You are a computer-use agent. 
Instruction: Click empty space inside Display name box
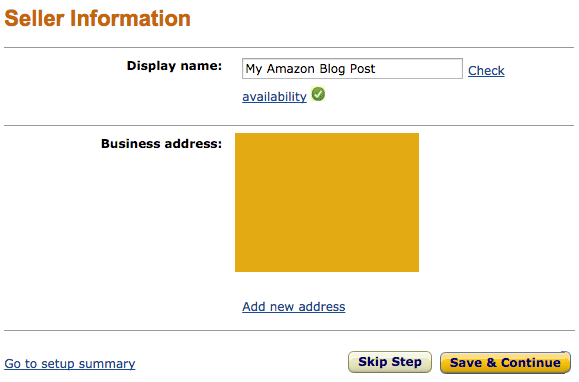coord(419,69)
